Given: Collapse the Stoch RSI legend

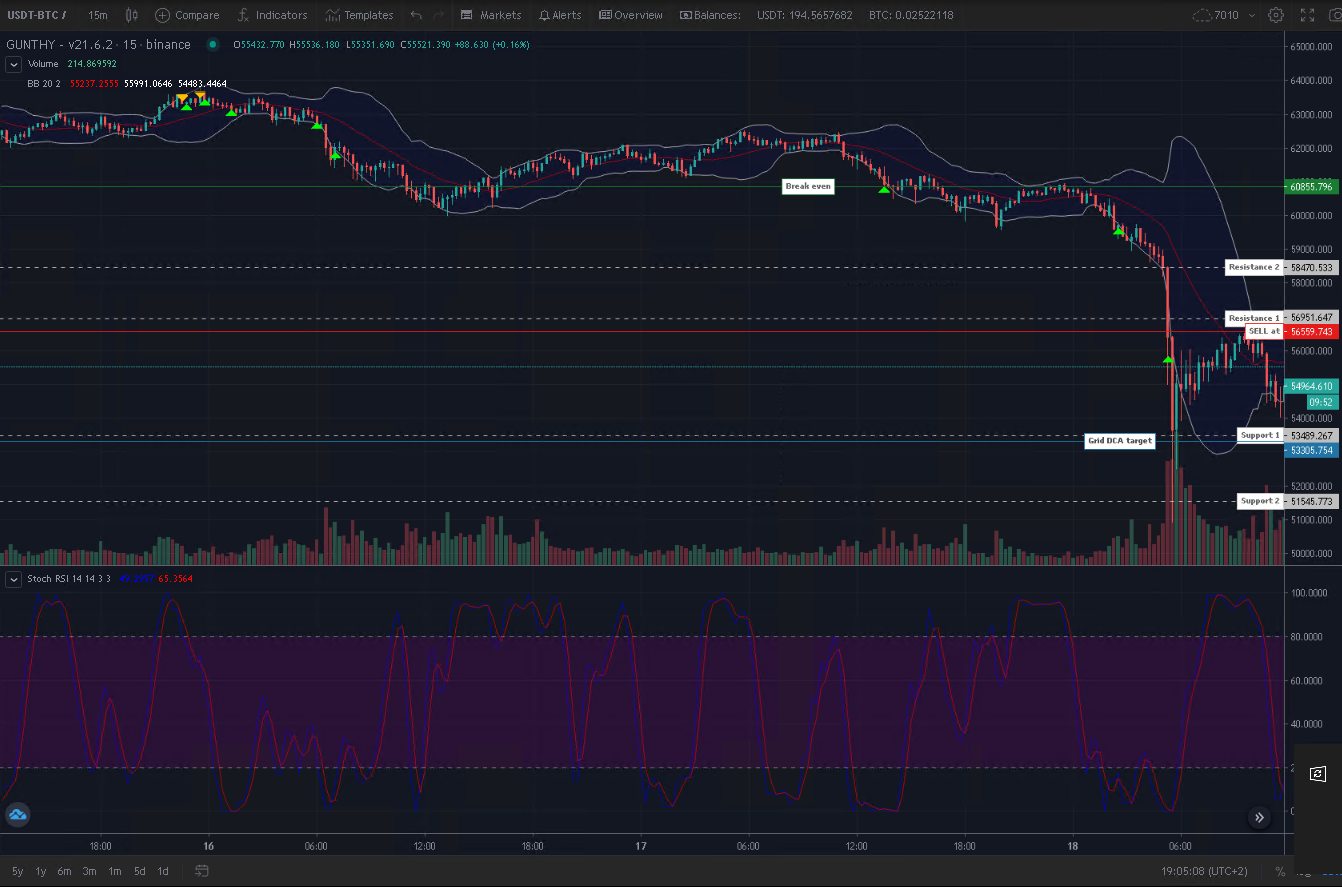Looking at the screenshot, I should (14, 579).
